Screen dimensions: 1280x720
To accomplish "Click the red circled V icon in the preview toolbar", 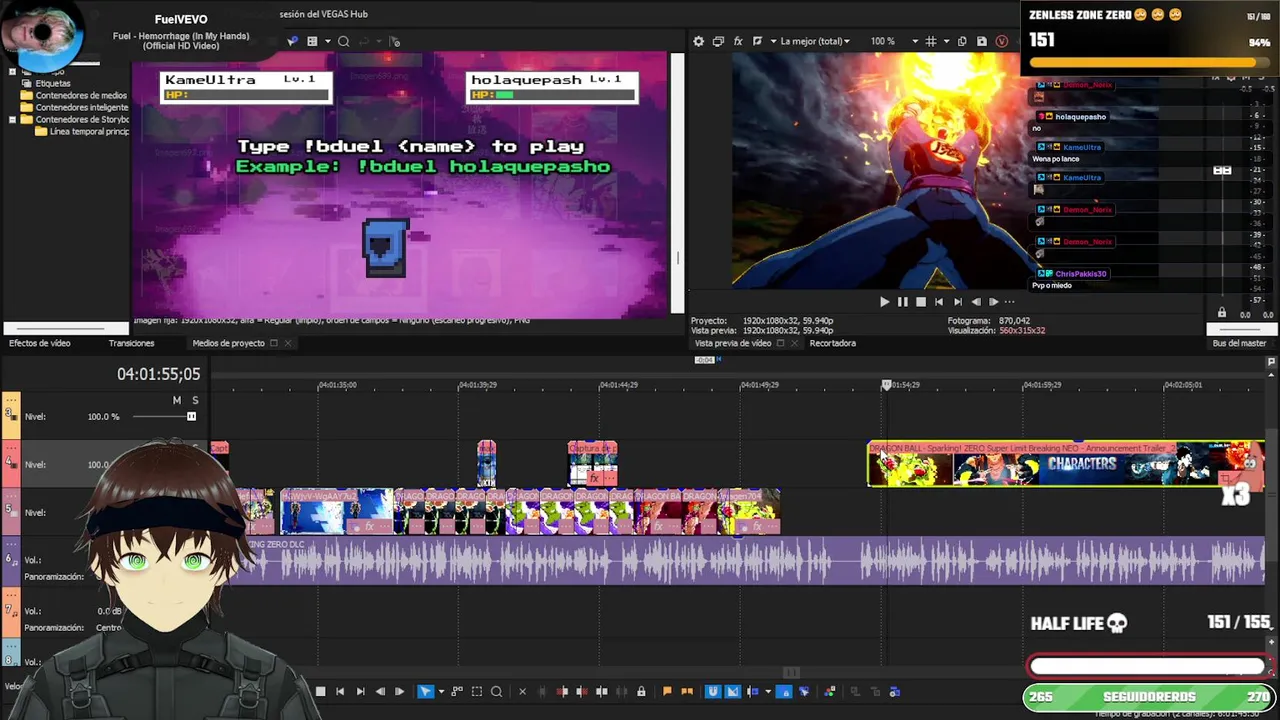I will pyautogui.click(x=1002, y=41).
